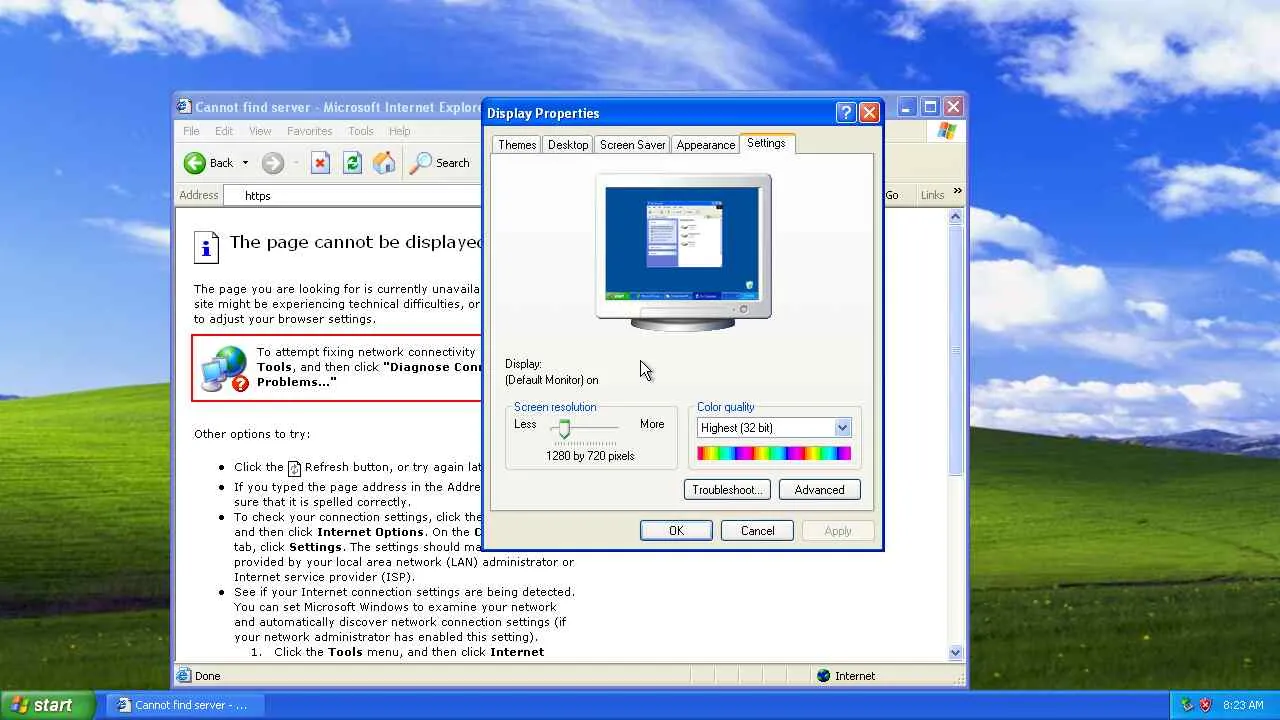1280x720 pixels.
Task: Go to the home page via house icon
Action: coord(384,163)
